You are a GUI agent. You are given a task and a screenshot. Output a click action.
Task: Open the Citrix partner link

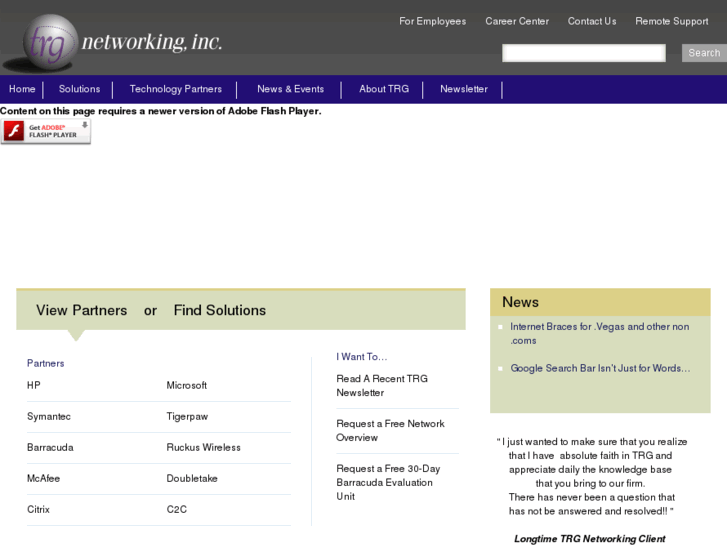pyautogui.click(x=38, y=510)
